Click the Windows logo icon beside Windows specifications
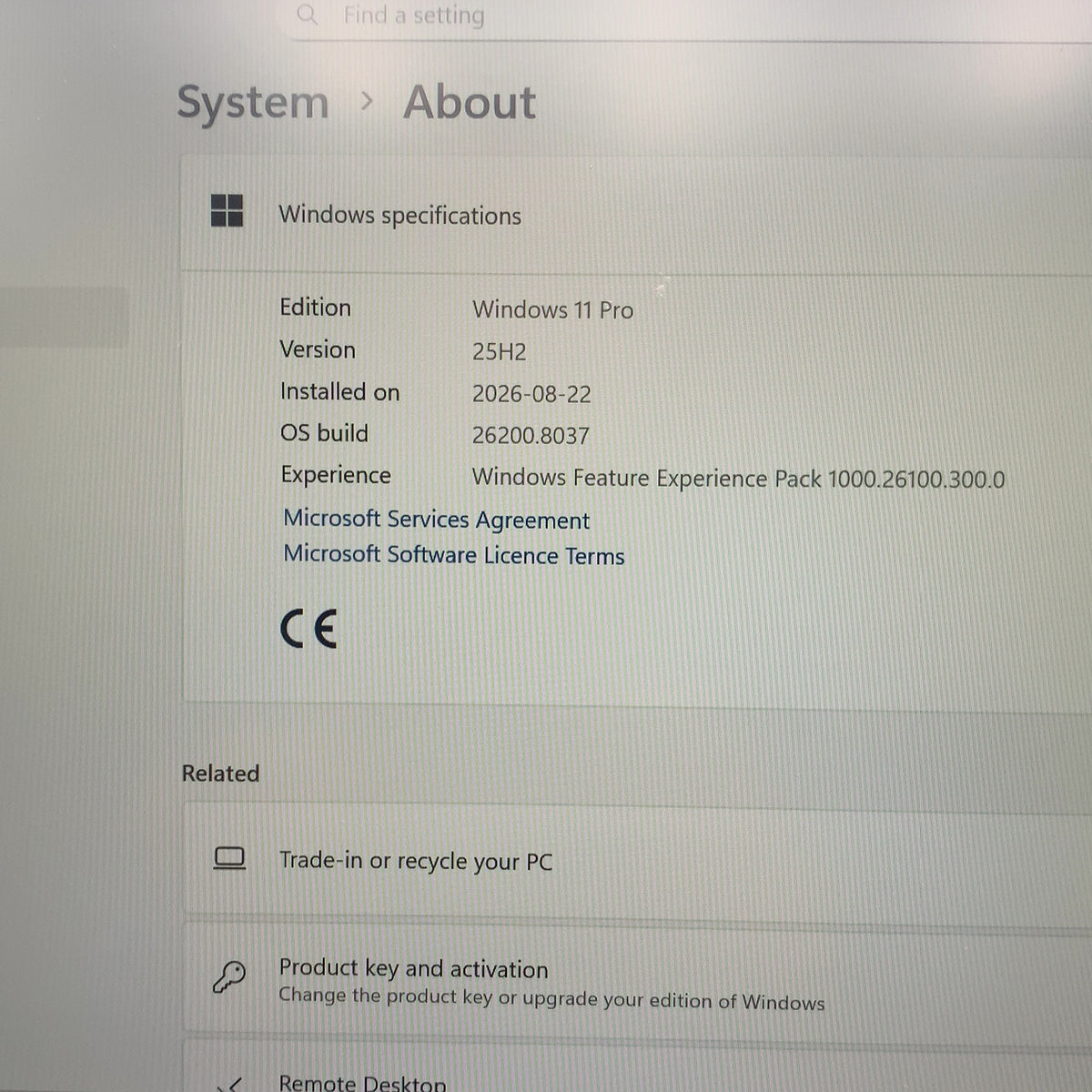This screenshot has height=1092, width=1092. tap(227, 210)
